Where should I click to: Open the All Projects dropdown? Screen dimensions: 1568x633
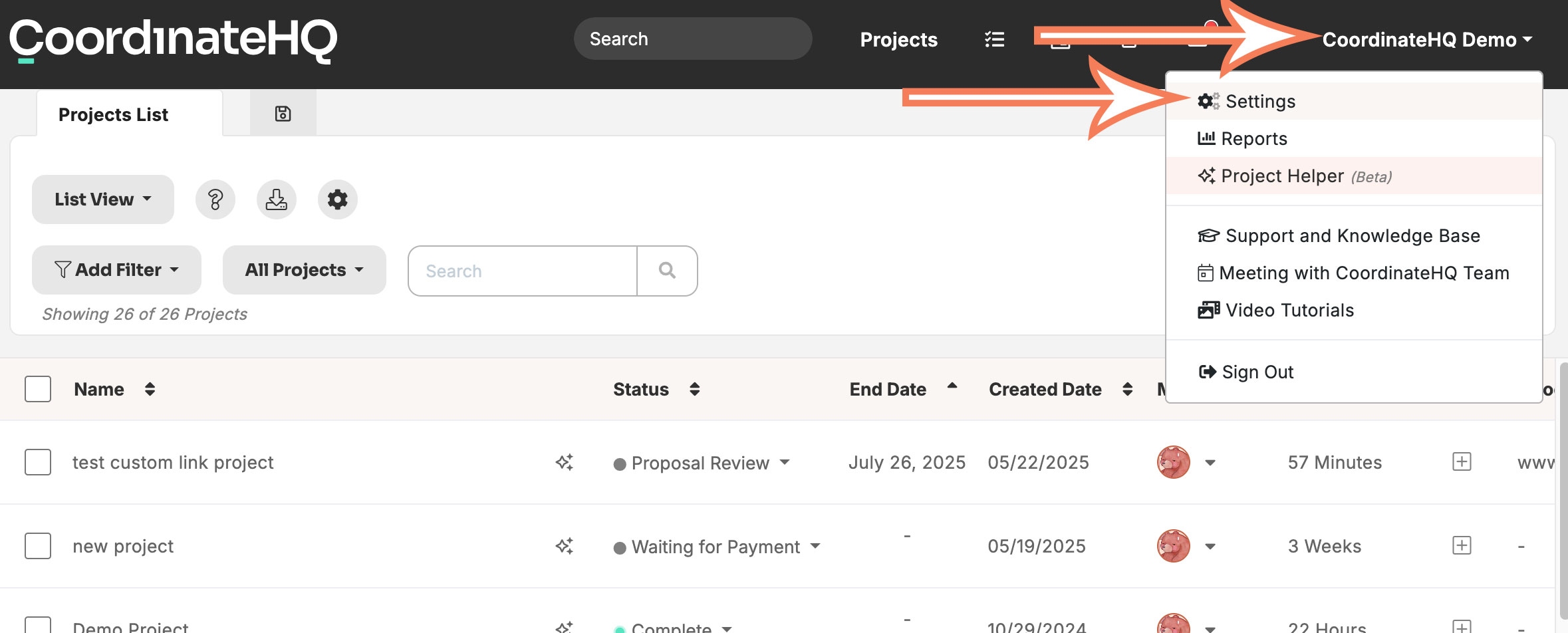coord(305,270)
